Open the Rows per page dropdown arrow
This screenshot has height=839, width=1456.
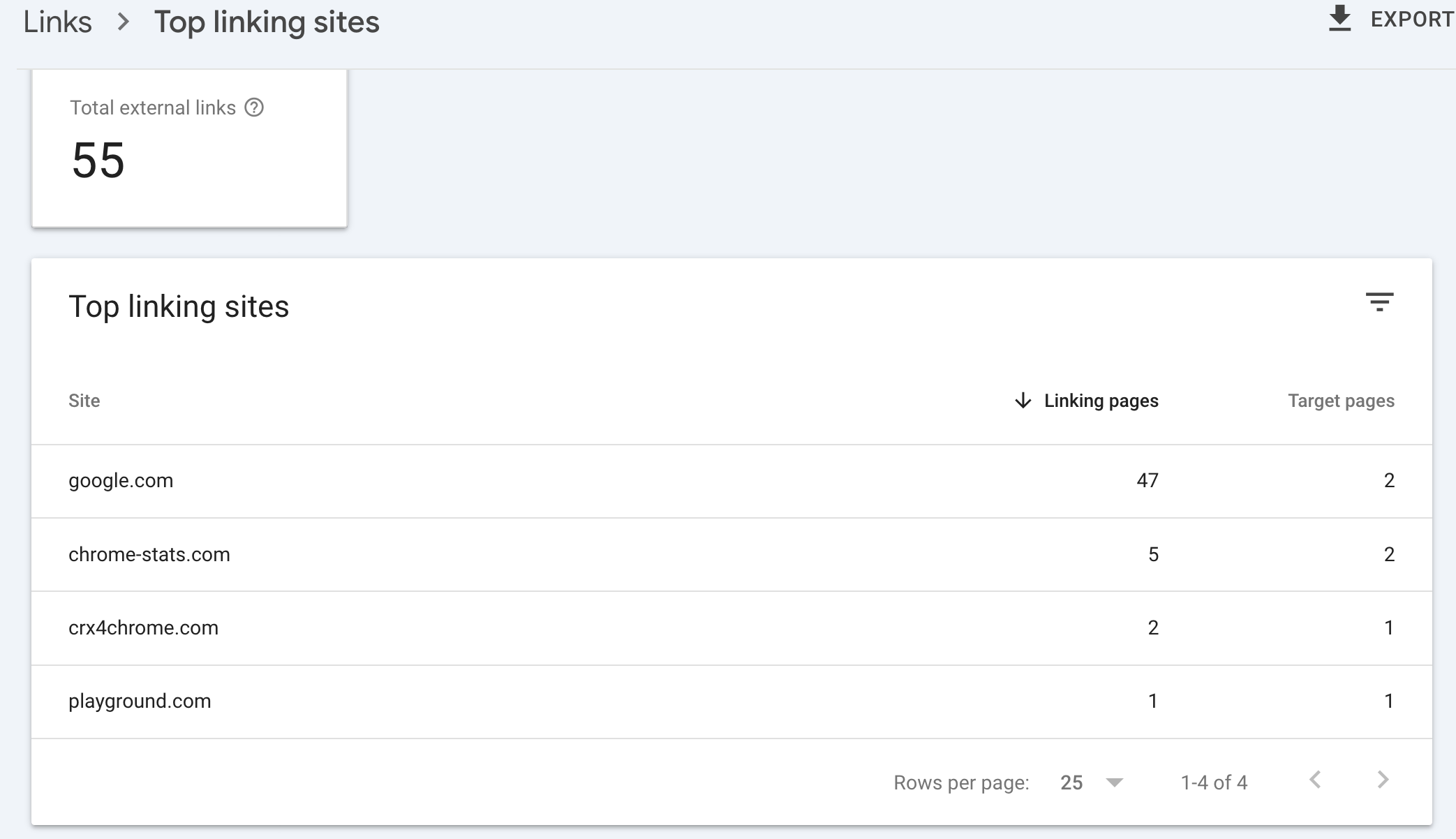point(1115,782)
